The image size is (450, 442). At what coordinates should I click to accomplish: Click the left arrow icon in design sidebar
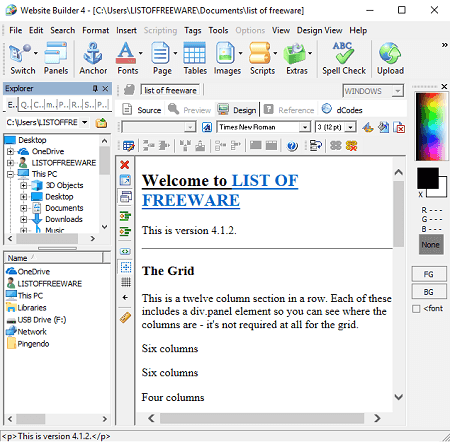[x=125, y=297]
